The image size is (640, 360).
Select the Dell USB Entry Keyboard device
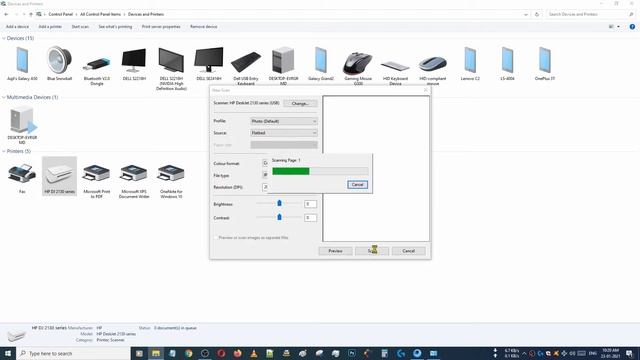tap(246, 67)
